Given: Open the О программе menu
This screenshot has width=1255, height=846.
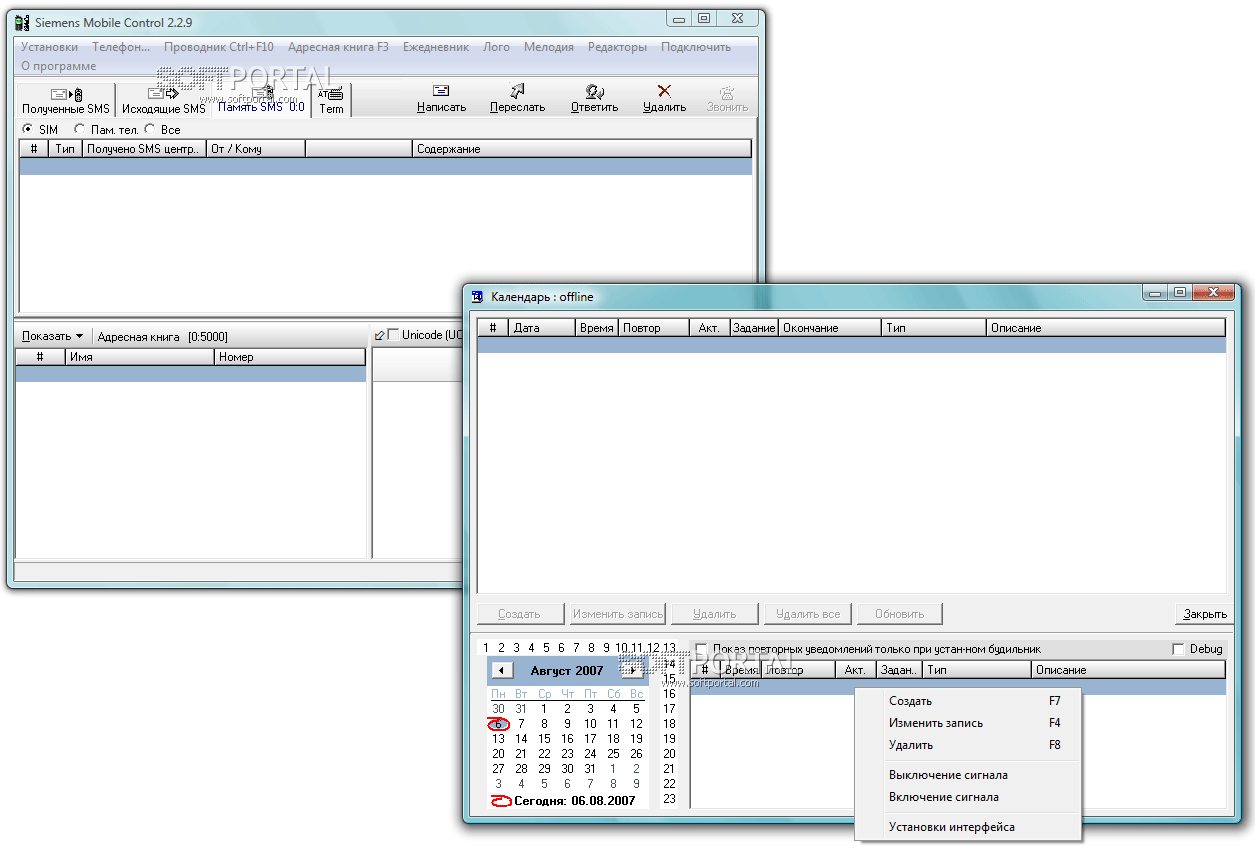Looking at the screenshot, I should coord(59,66).
